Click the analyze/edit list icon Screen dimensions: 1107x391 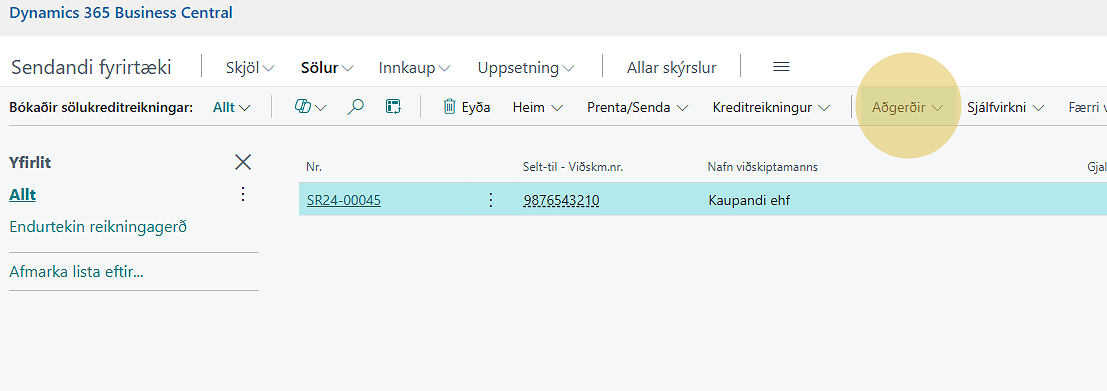pos(393,107)
